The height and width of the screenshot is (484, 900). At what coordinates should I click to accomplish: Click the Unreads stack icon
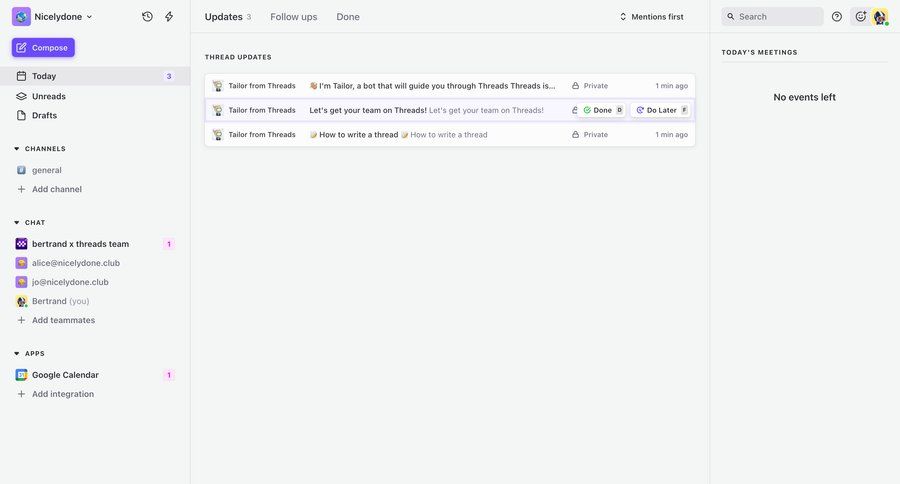[21, 96]
